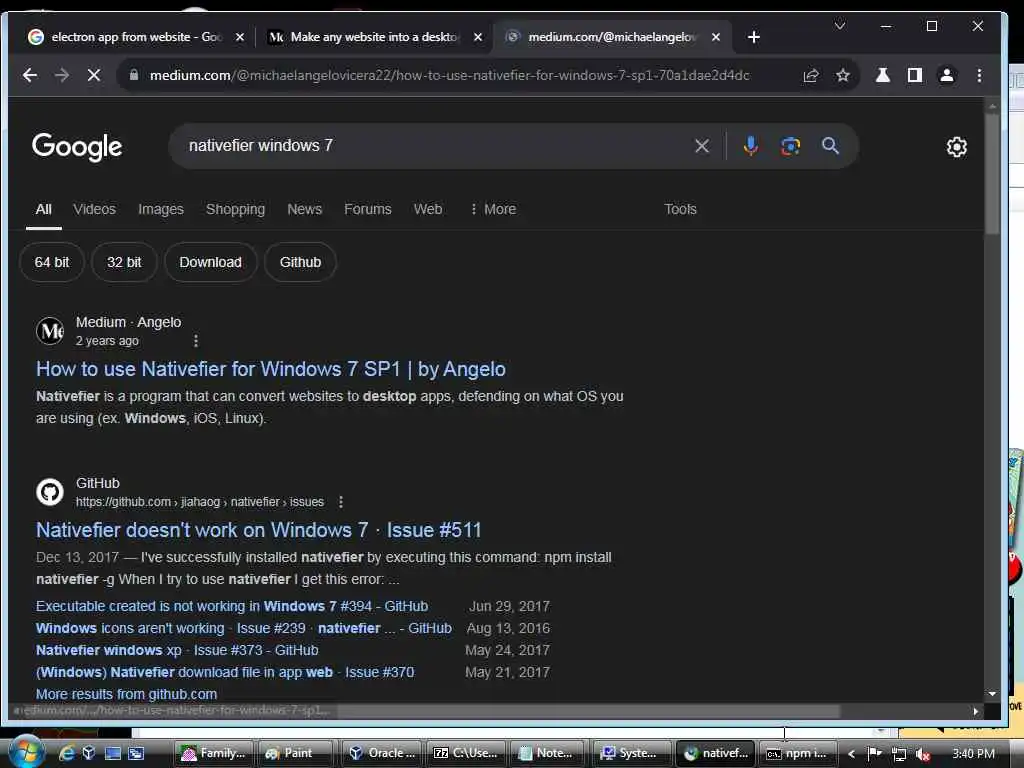The width and height of the screenshot is (1024, 768).
Task: Switch to the Paint taskbar button
Action: (296, 753)
